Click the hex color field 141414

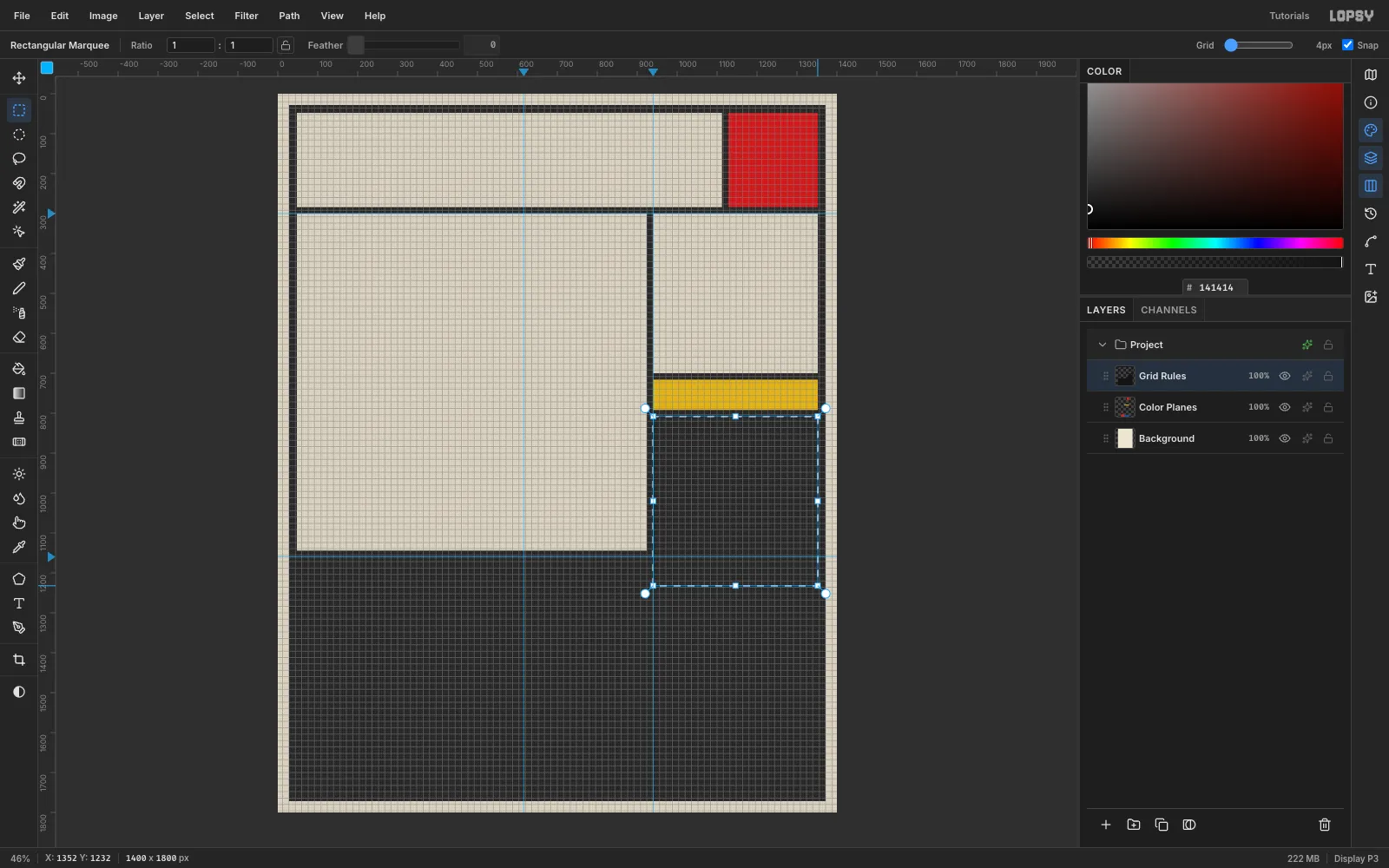(x=1215, y=287)
